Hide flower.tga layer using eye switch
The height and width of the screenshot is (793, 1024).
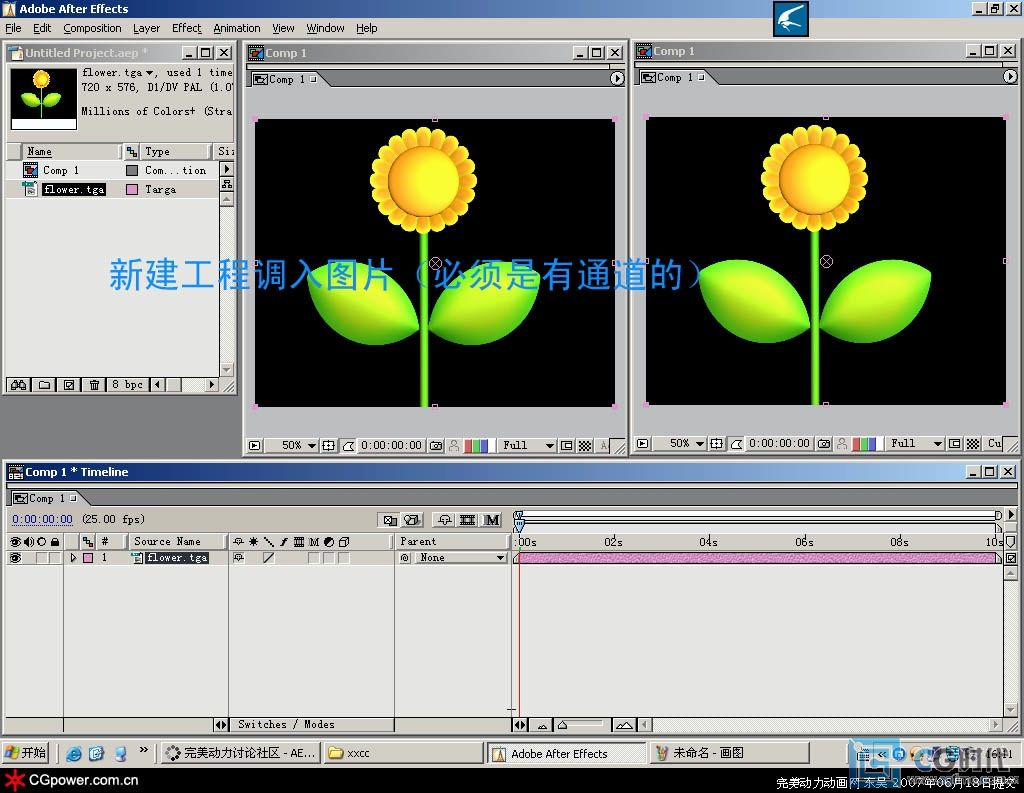click(x=15, y=558)
